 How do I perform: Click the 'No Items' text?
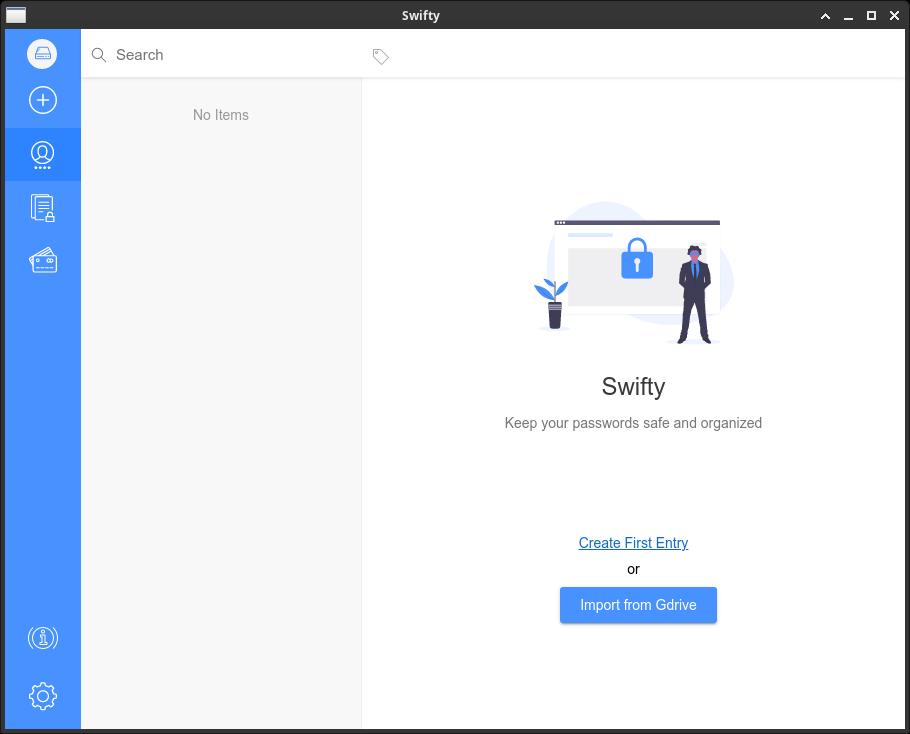221,115
